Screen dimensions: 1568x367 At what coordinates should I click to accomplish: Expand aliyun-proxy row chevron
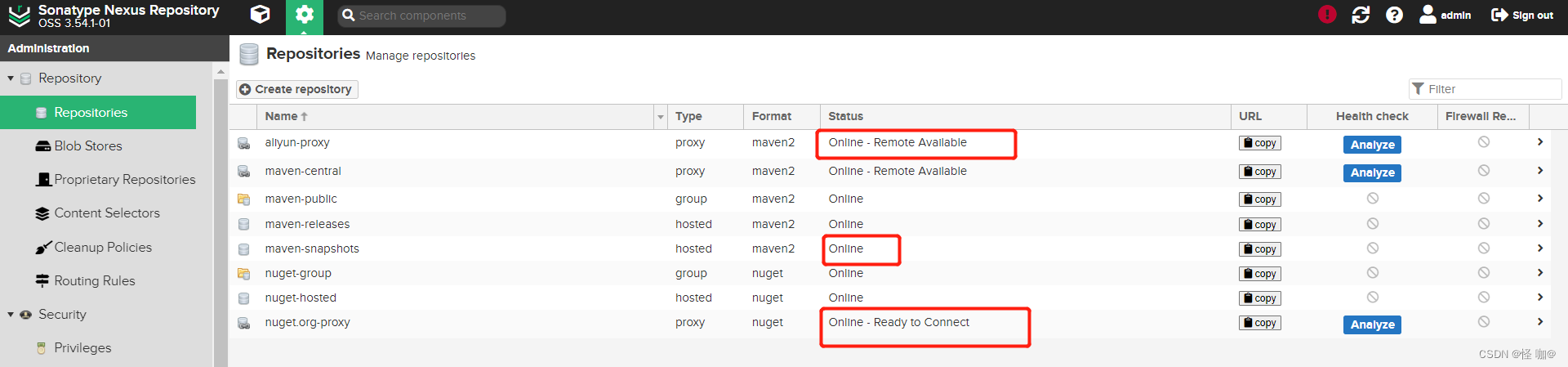point(1540,142)
